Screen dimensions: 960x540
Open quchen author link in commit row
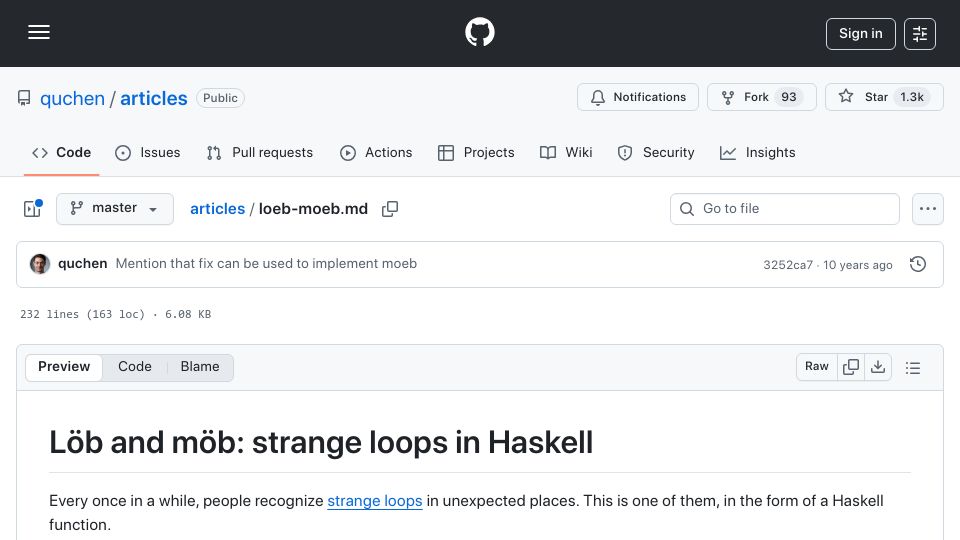coord(83,263)
